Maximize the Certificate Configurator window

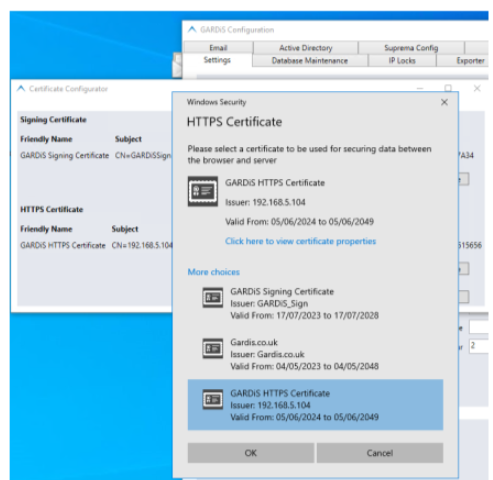(x=448, y=88)
